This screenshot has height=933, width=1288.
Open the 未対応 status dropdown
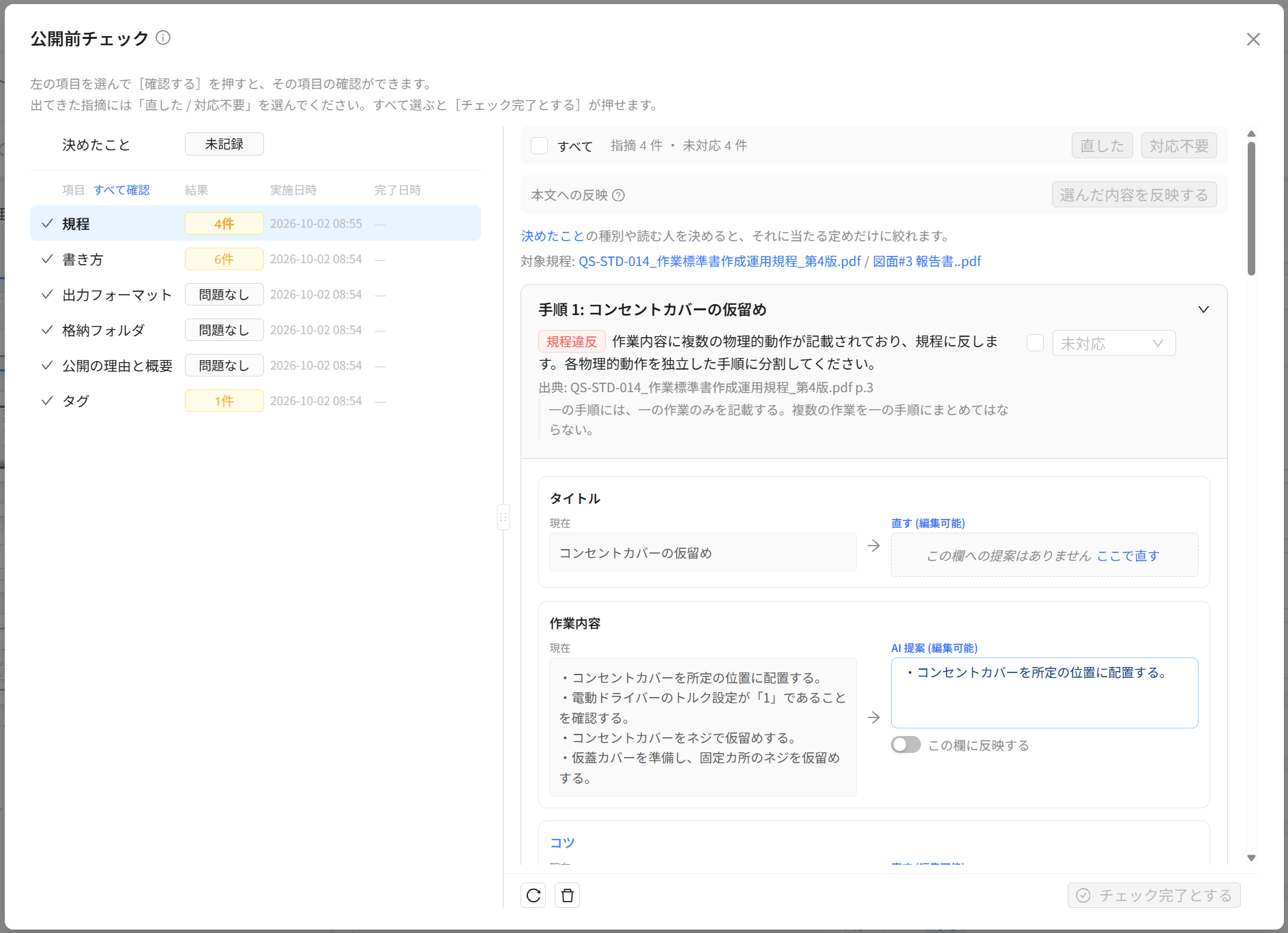pyautogui.click(x=1114, y=343)
